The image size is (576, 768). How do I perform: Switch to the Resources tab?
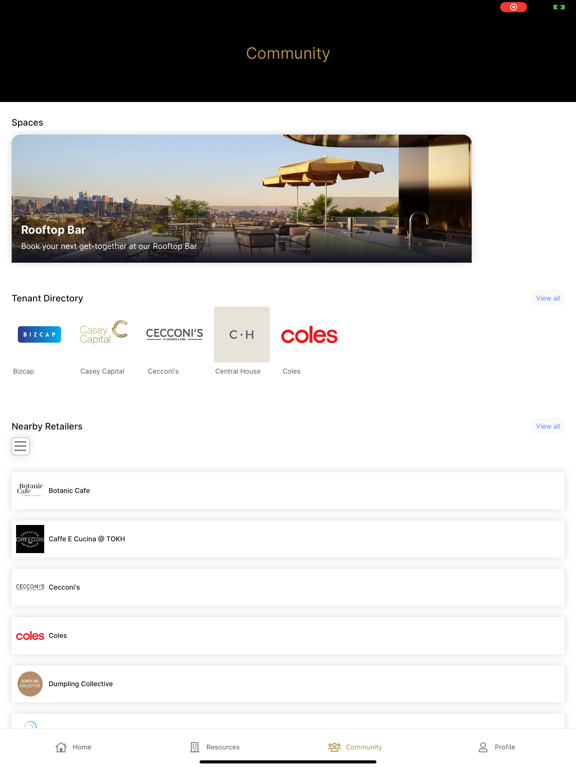(x=215, y=747)
